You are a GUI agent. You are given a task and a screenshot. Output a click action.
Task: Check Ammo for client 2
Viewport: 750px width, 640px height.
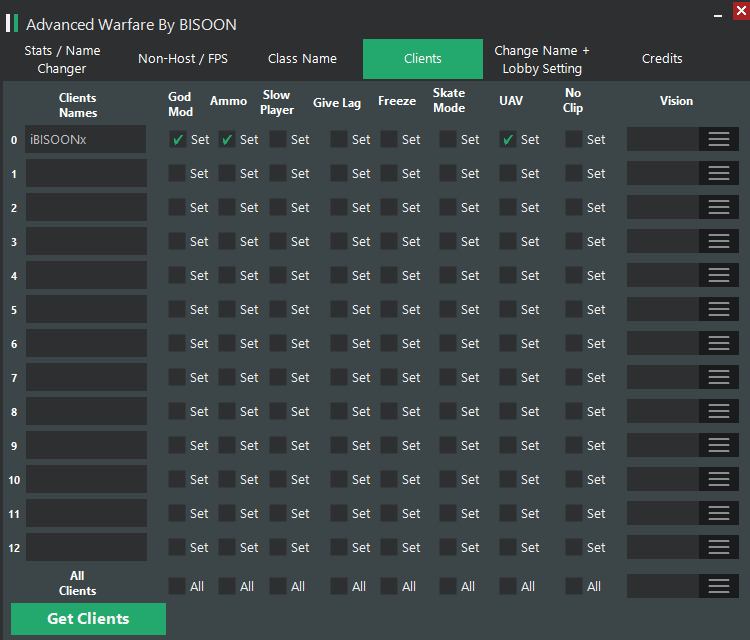(x=227, y=207)
